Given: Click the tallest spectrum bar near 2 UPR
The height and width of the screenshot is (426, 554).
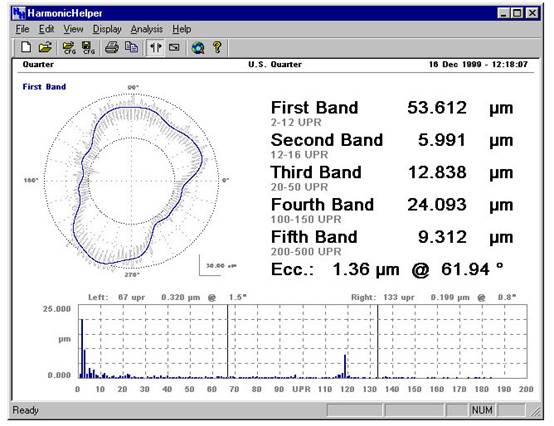Looking at the screenshot, I should pos(82,348).
